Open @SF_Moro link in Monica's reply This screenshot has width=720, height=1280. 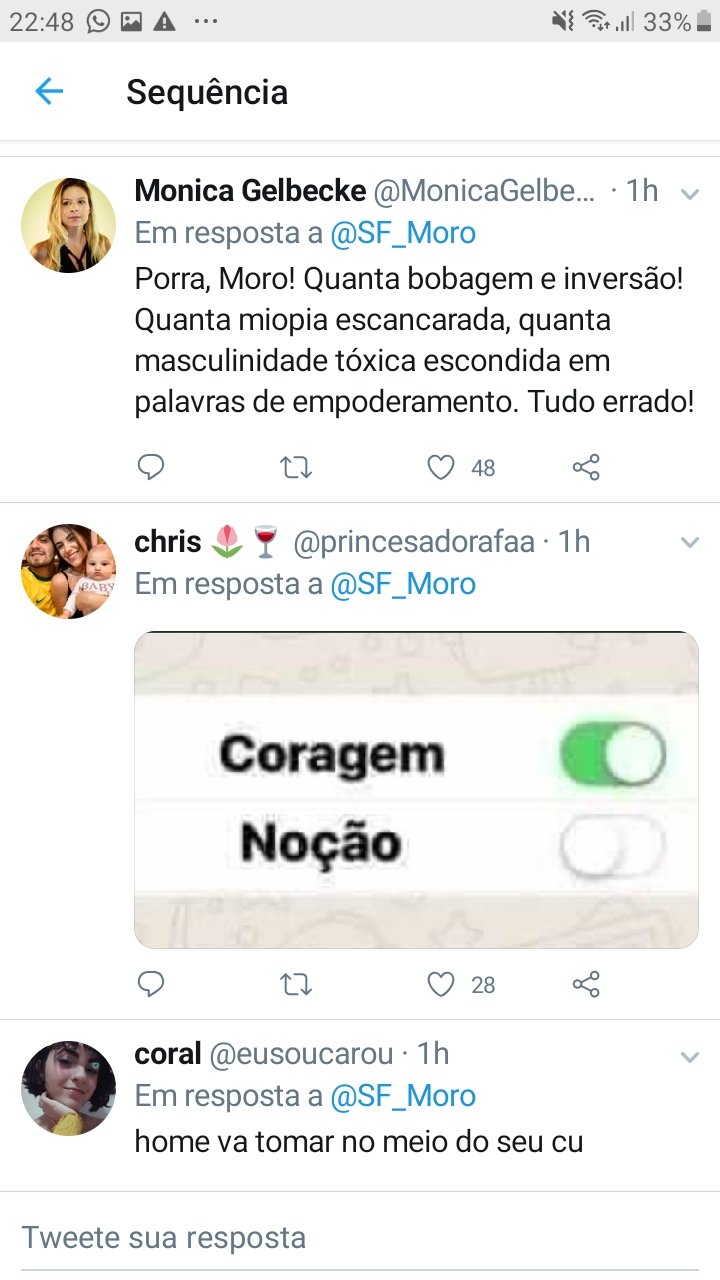[x=403, y=233]
